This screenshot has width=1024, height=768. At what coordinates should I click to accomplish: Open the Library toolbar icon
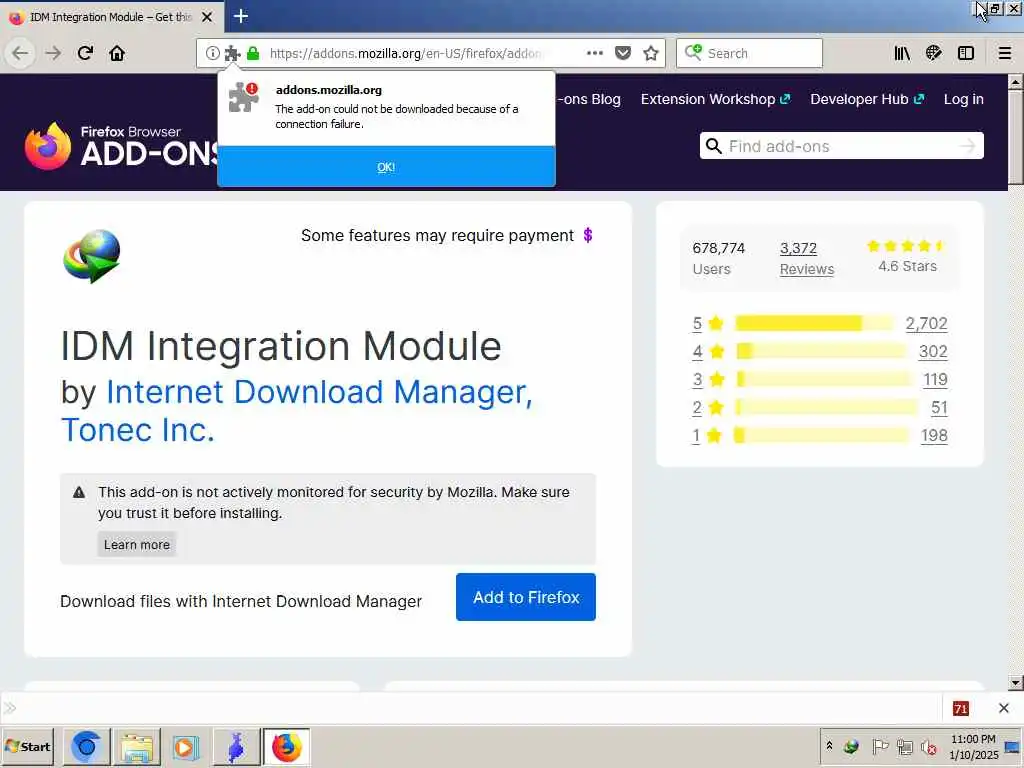click(902, 53)
